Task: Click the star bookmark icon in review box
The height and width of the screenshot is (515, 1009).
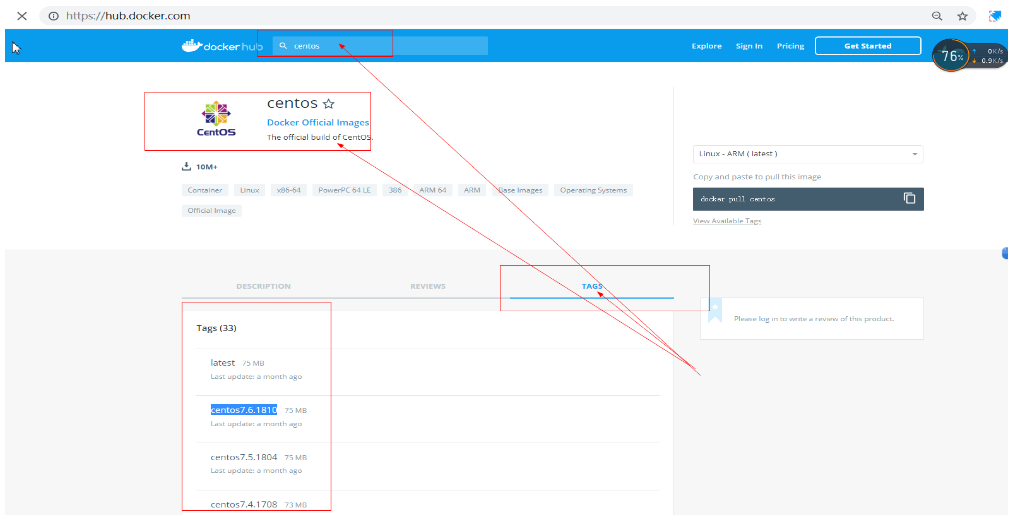Action: click(x=715, y=310)
